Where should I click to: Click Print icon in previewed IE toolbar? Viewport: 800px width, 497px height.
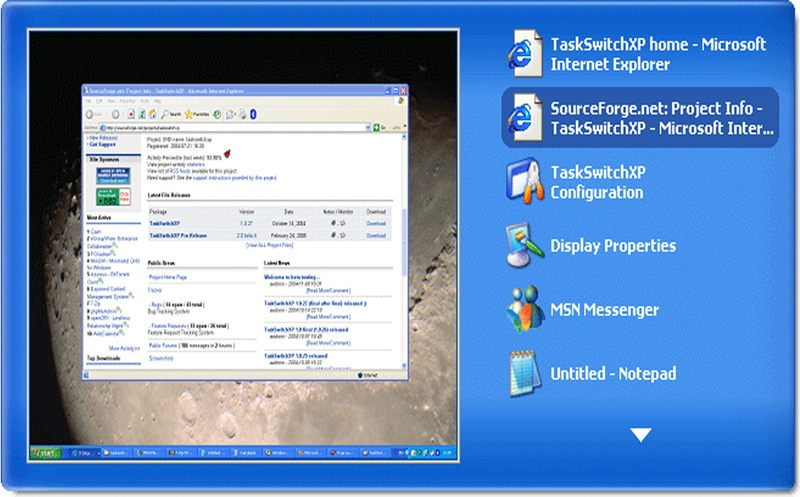(243, 114)
